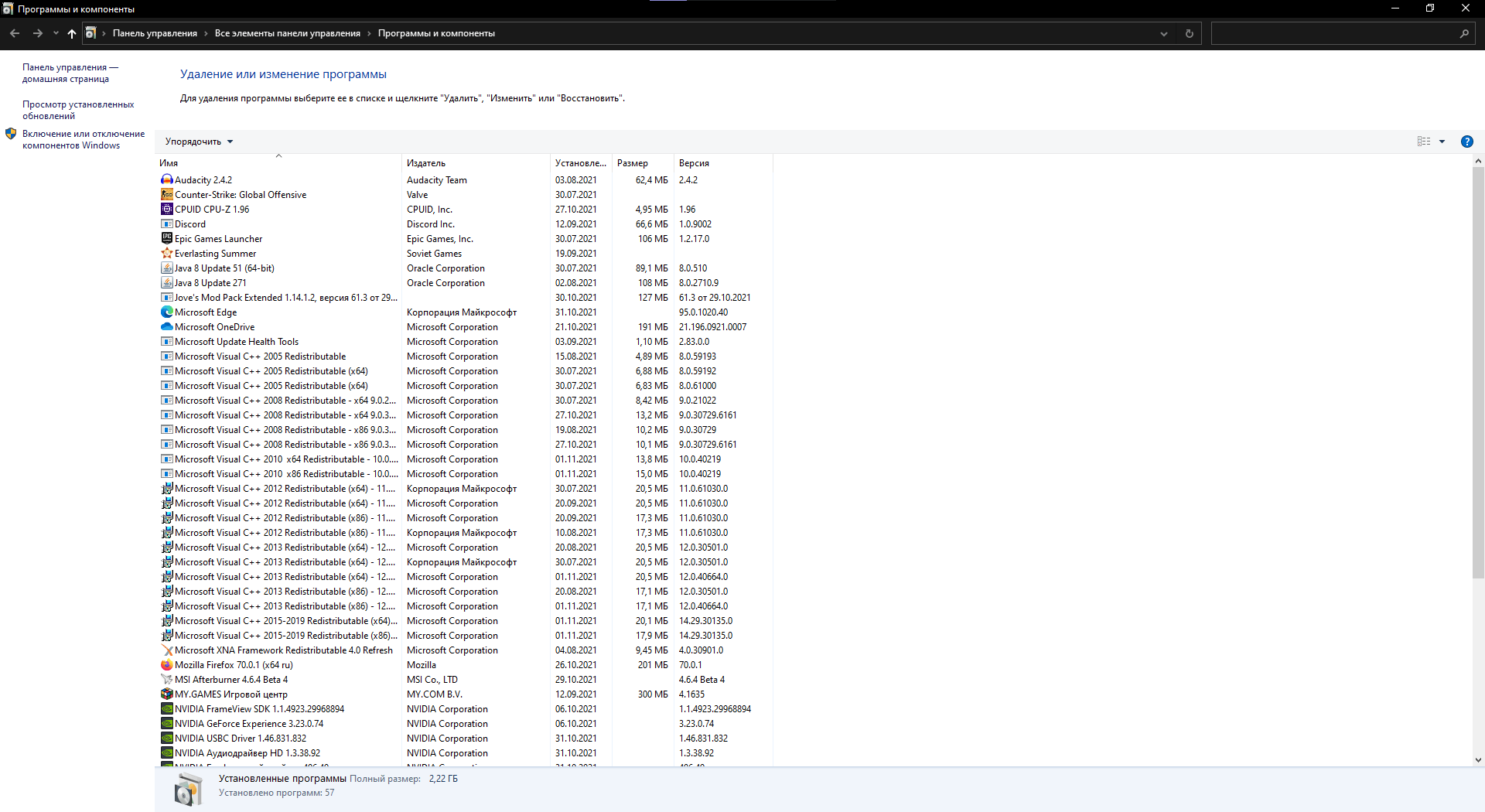This screenshot has height=812, width=1485.
Task: Click publisher Soviet Games cell
Action: pos(434,254)
